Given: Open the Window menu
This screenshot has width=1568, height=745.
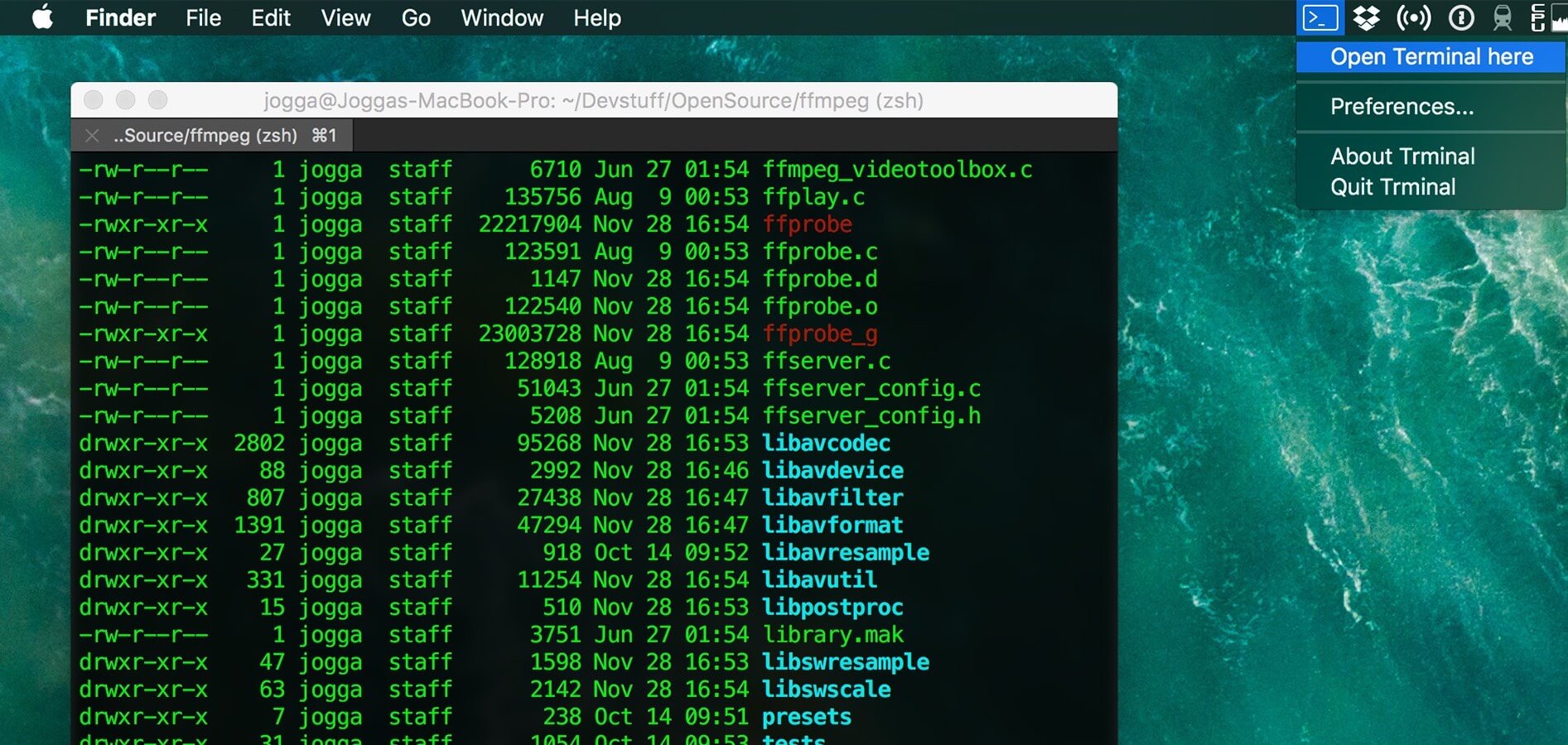Looking at the screenshot, I should [502, 17].
